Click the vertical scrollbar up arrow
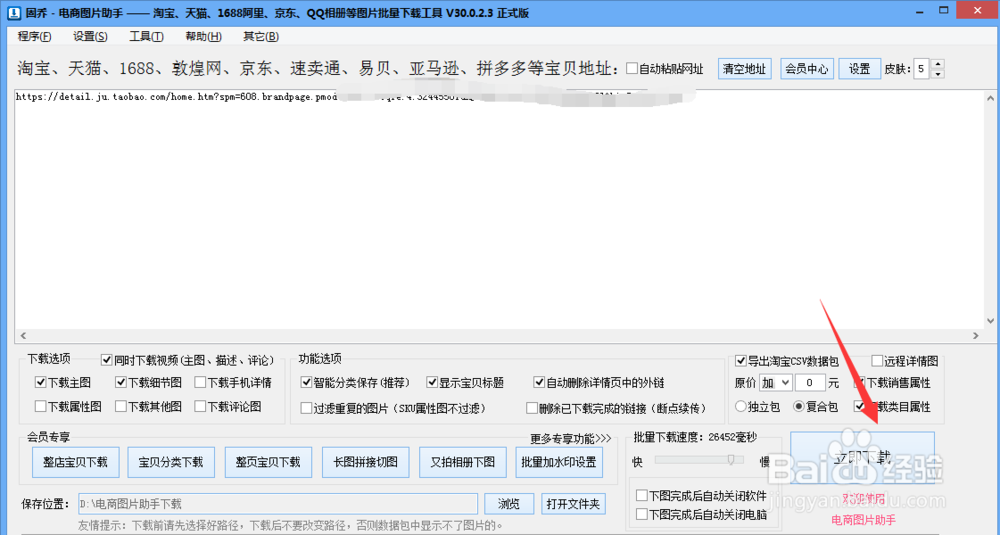Viewport: 1000px width, 535px height. pos(990,98)
